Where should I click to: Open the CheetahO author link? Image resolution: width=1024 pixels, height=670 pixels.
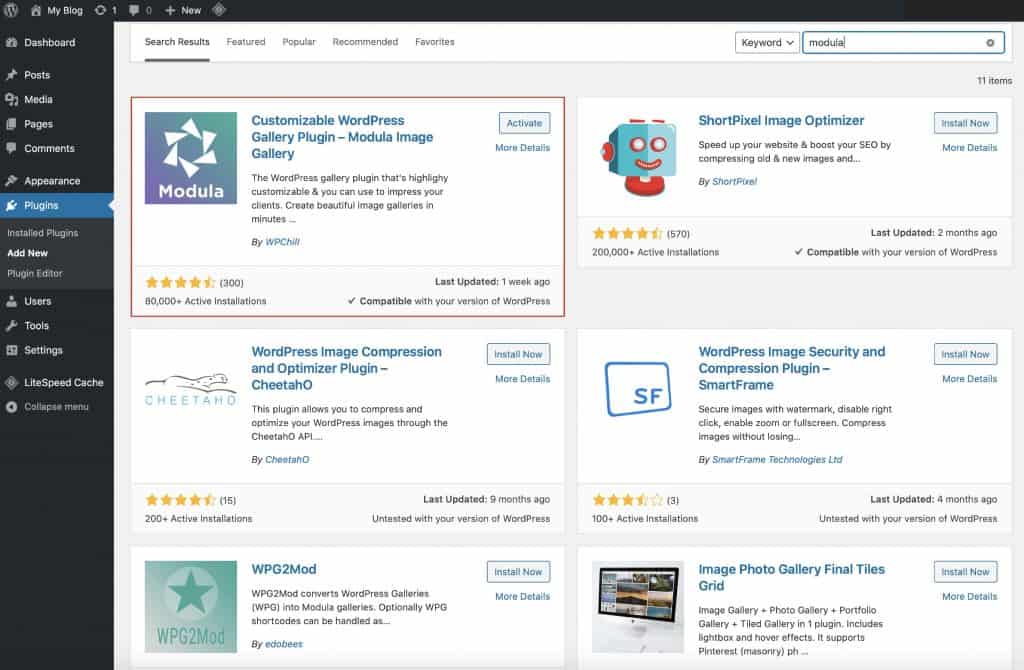pos(287,460)
